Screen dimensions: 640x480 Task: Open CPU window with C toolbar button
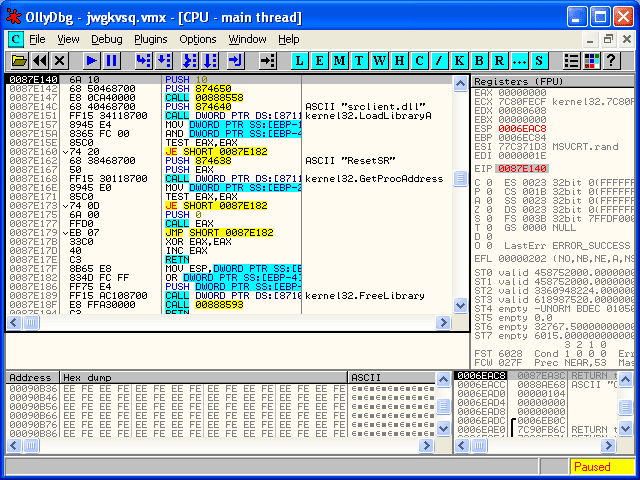click(419, 61)
